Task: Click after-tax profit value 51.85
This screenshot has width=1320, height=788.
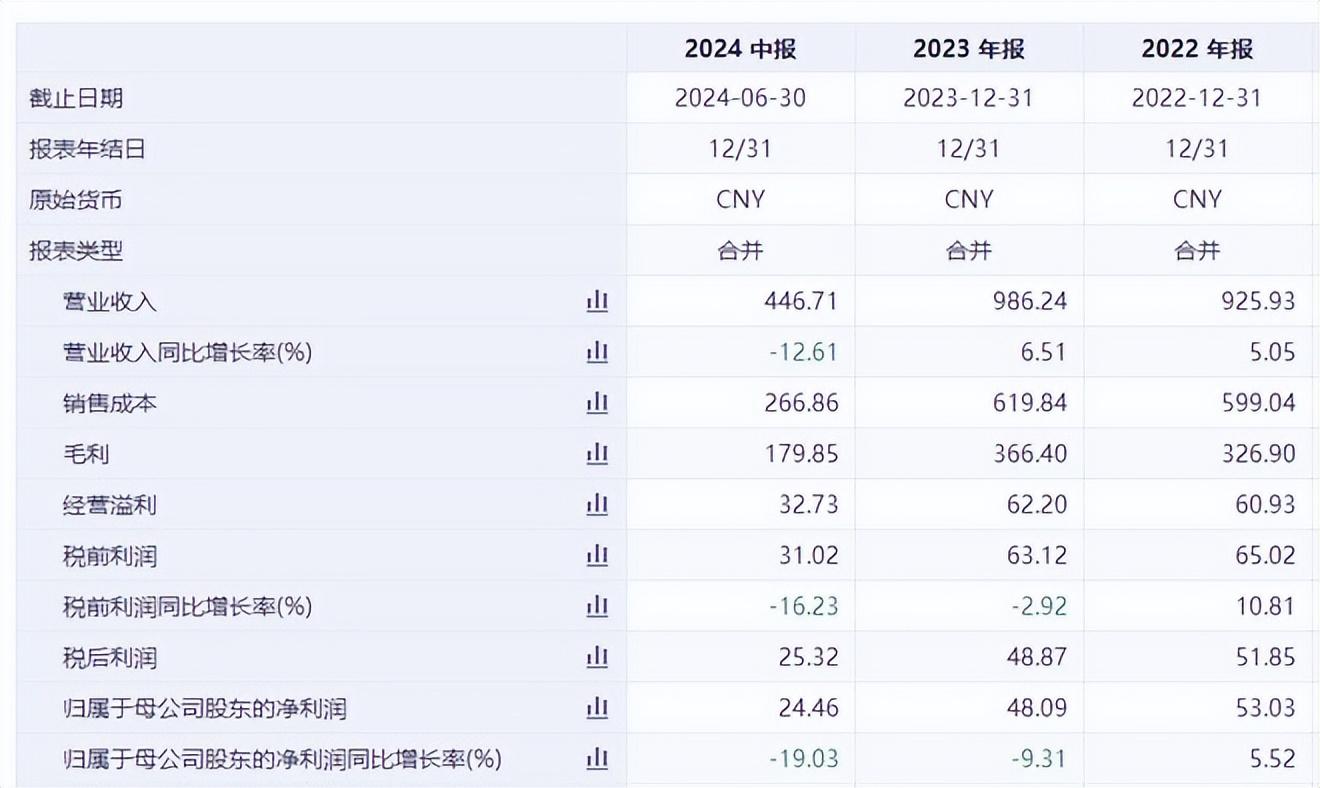Action: (1265, 658)
